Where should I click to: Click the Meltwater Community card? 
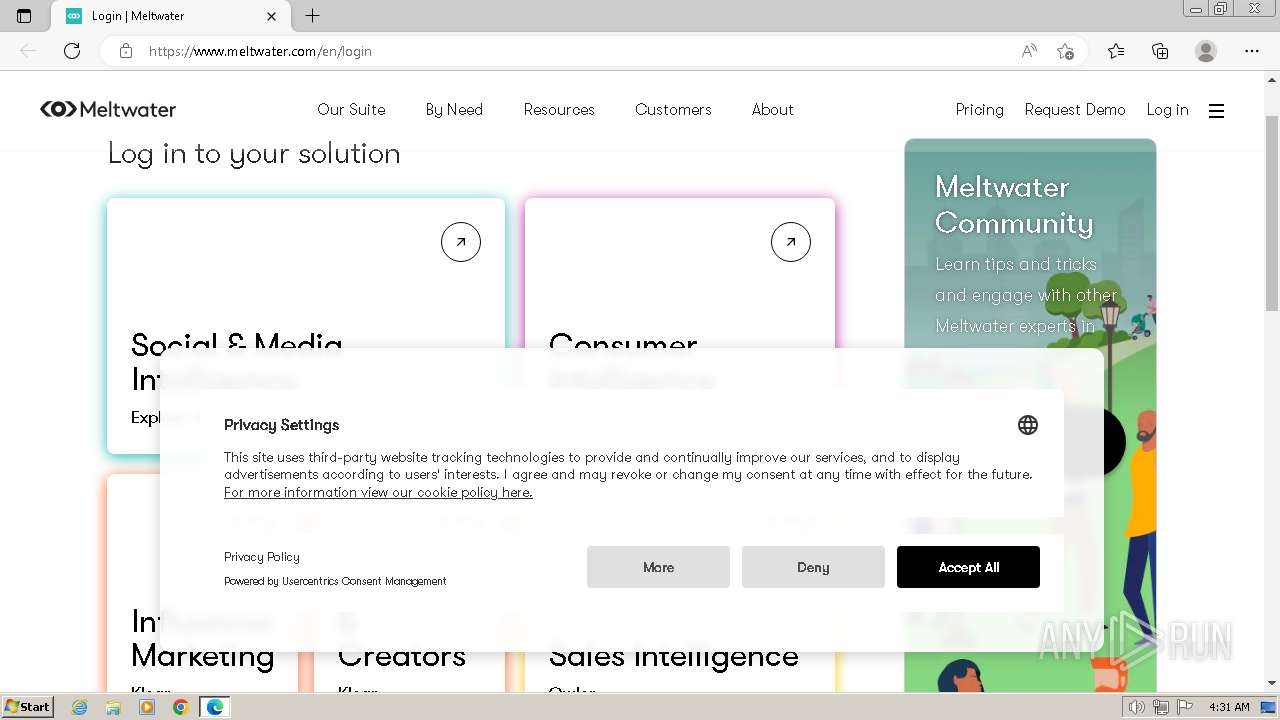pyautogui.click(x=1030, y=415)
